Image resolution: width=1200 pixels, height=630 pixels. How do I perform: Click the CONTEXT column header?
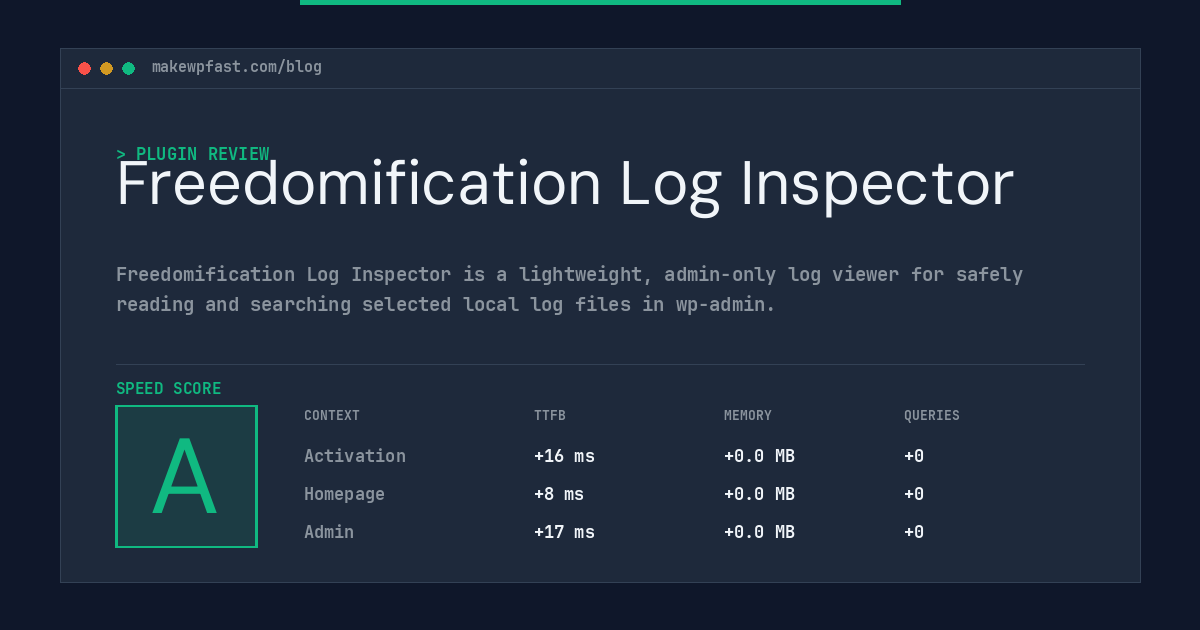click(x=332, y=415)
